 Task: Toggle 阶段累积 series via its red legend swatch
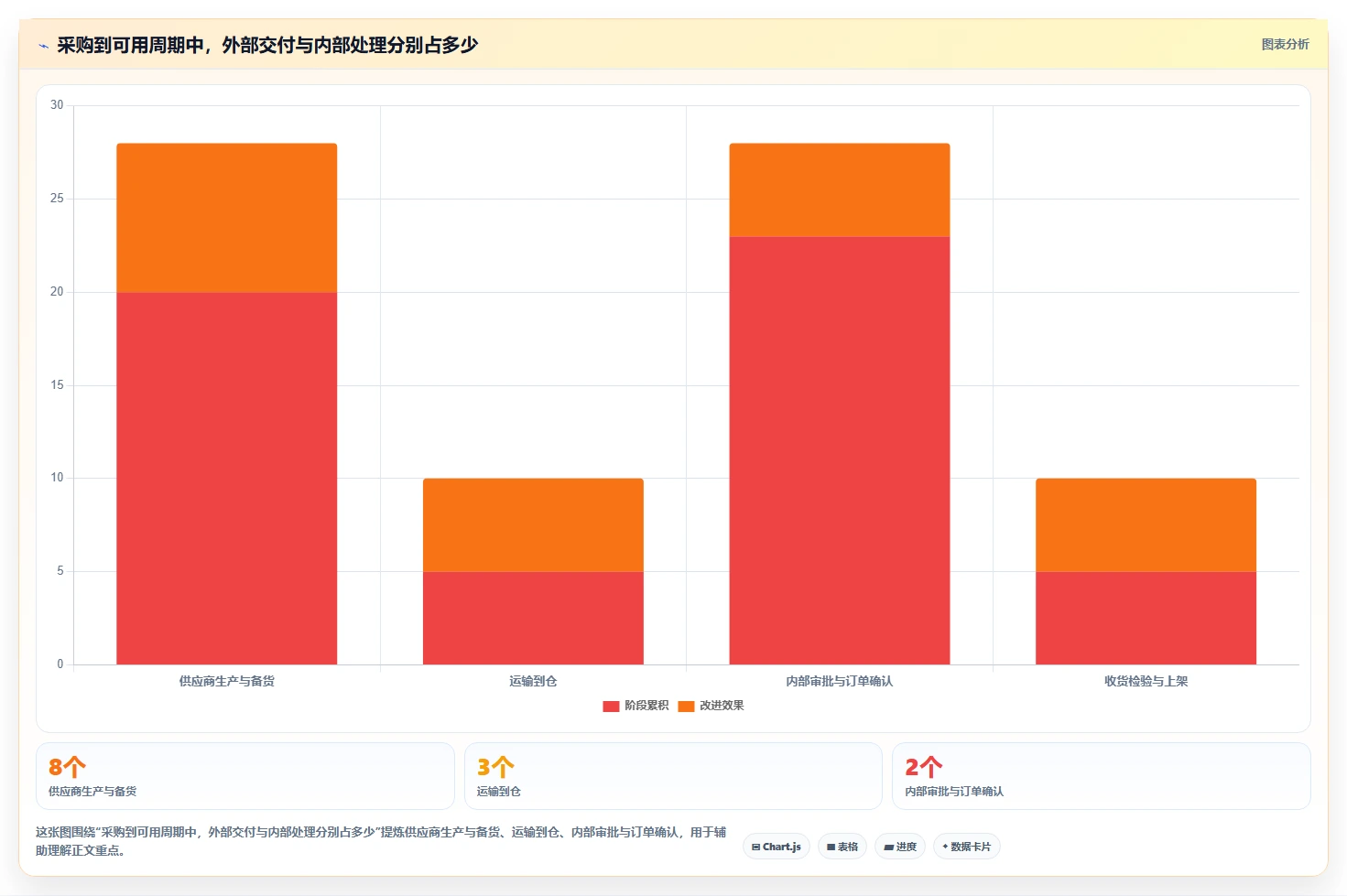[611, 706]
